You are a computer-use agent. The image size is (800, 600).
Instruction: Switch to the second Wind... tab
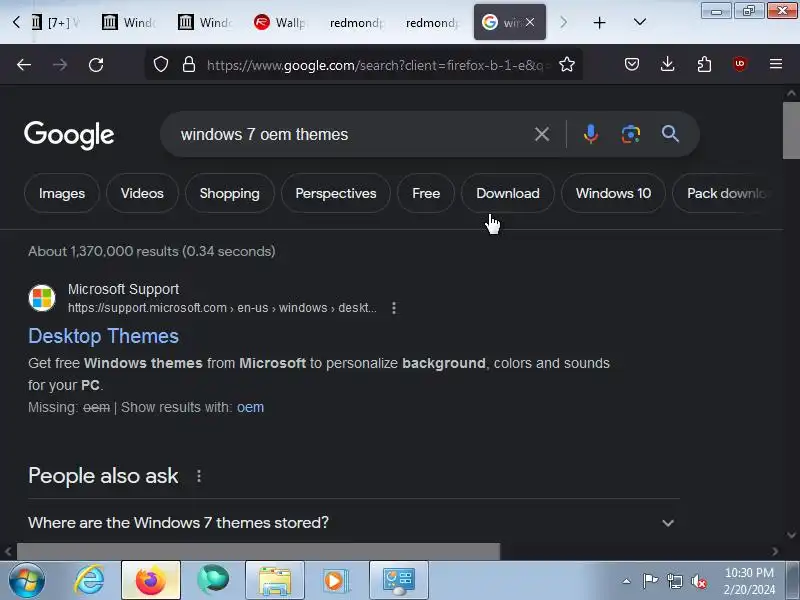click(206, 22)
